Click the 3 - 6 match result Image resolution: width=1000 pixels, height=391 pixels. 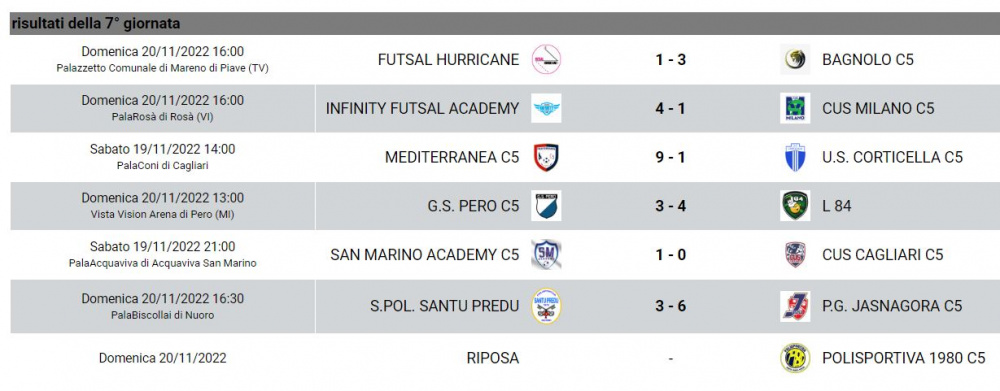(670, 306)
